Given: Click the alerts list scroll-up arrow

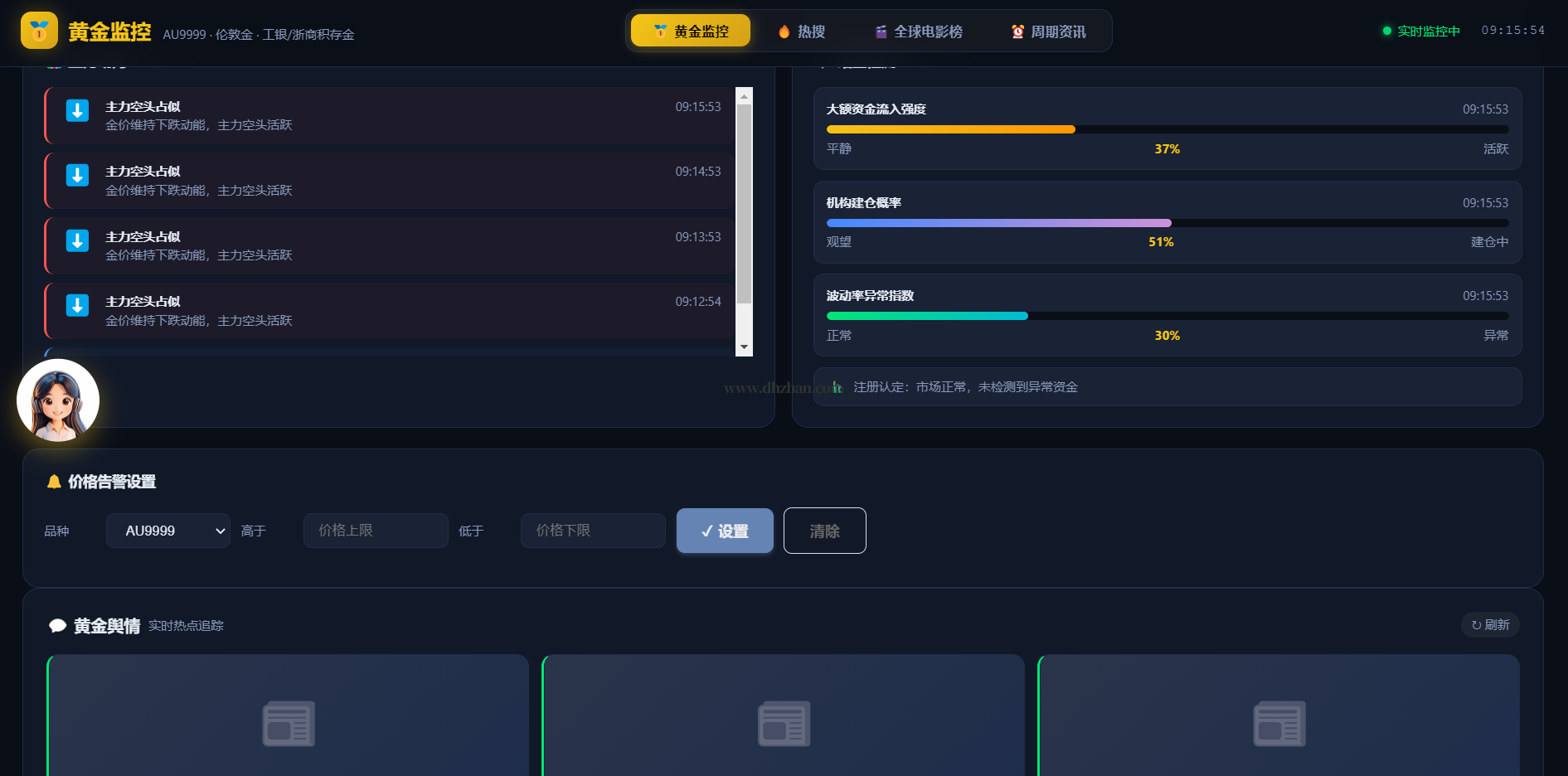Looking at the screenshot, I should [744, 96].
